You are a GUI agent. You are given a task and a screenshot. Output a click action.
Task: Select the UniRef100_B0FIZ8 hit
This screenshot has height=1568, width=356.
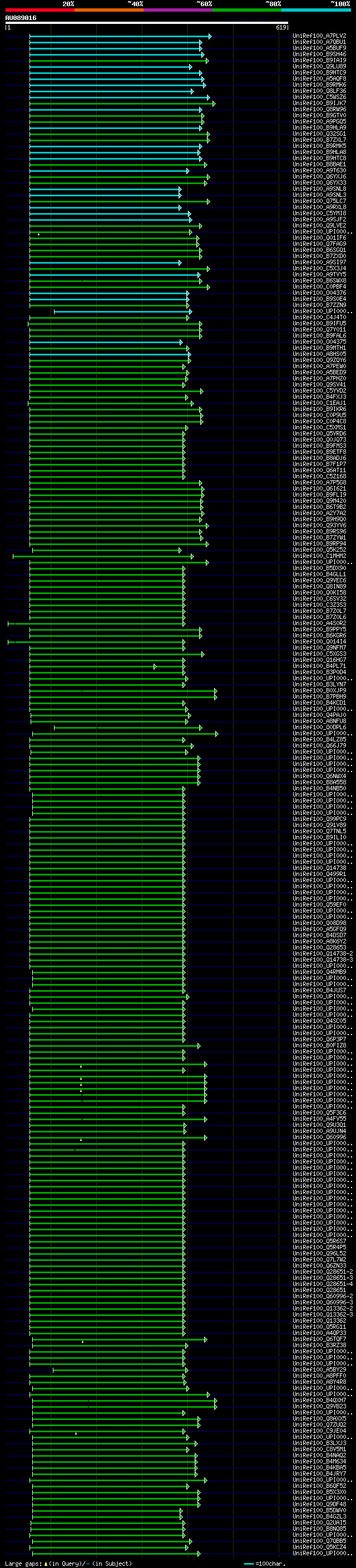point(319,1046)
